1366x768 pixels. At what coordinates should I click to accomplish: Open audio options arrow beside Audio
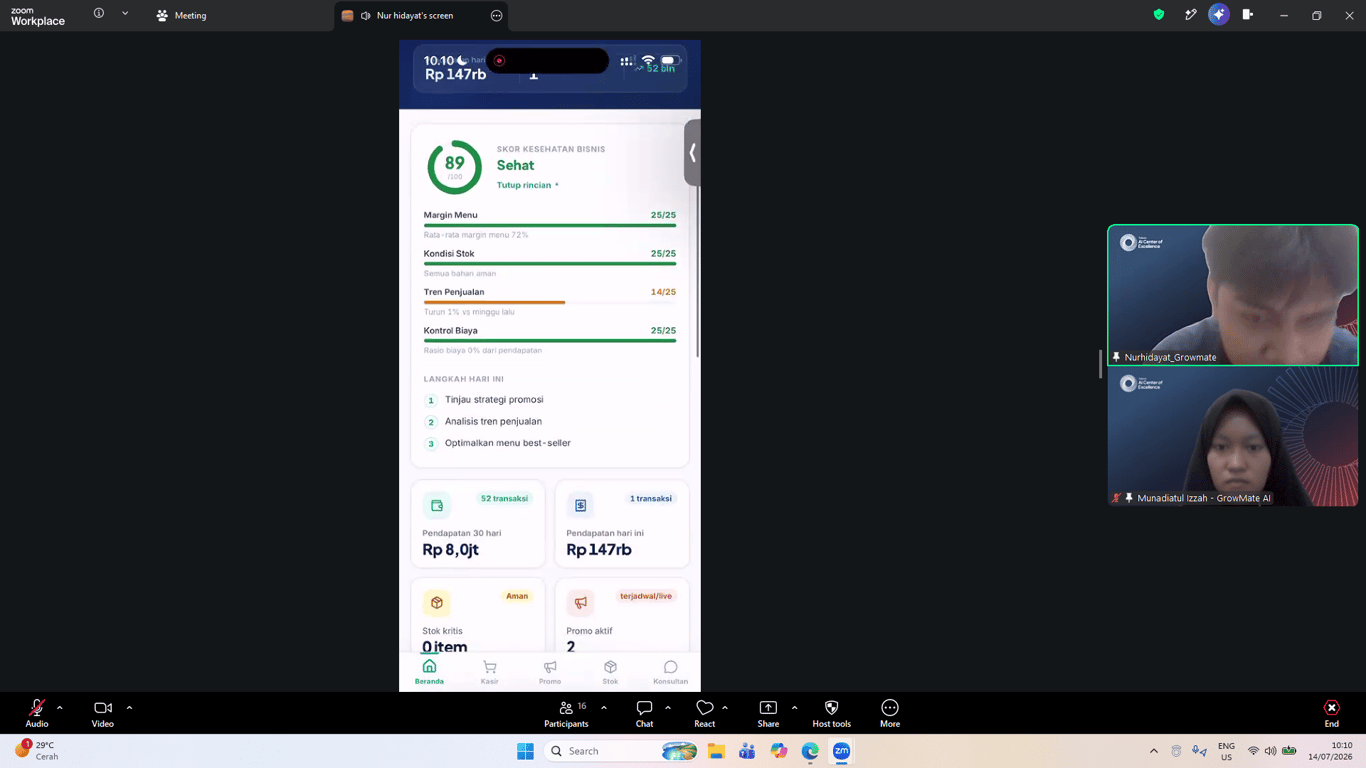tap(60, 708)
